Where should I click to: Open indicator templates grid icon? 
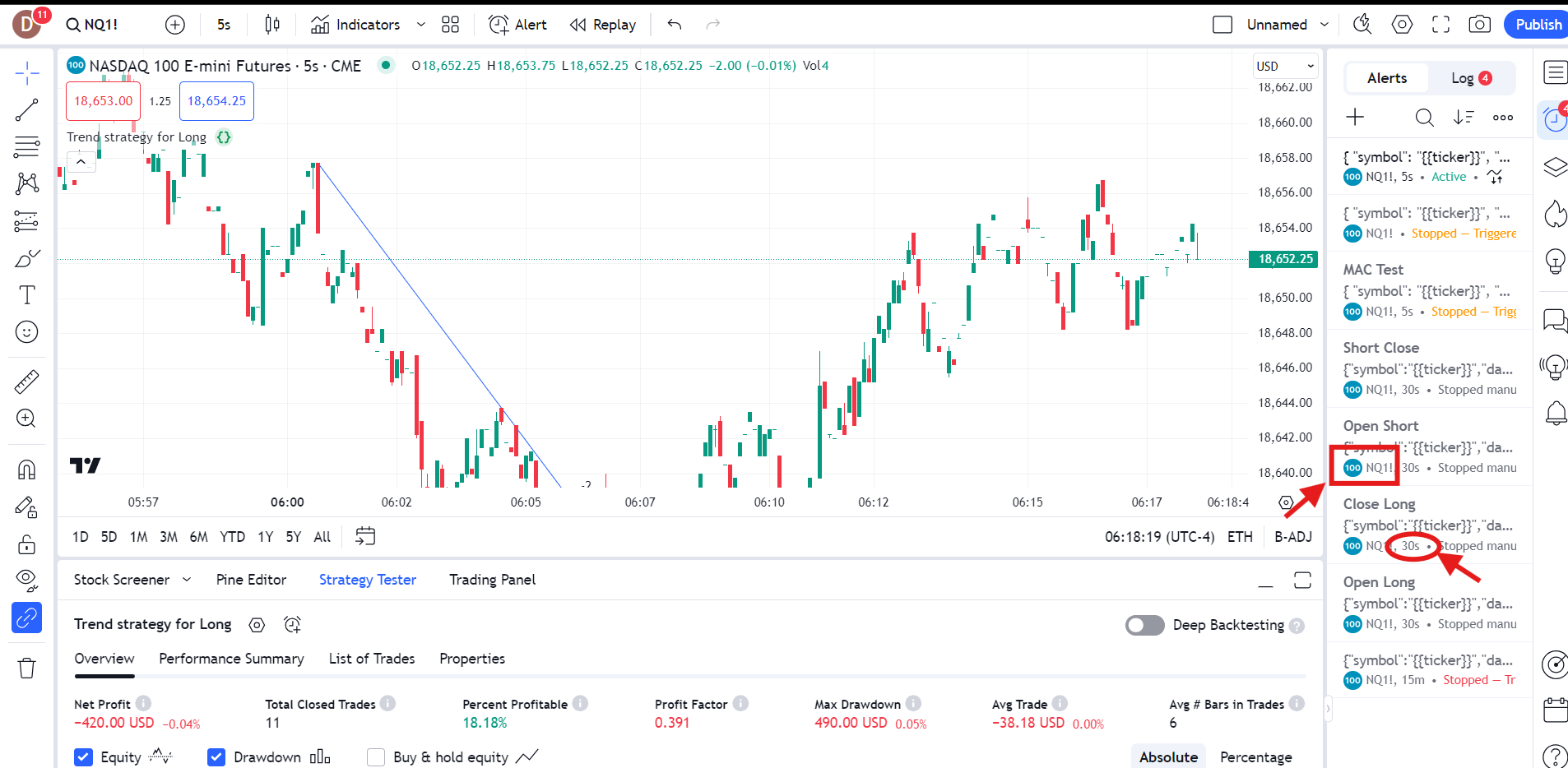[x=450, y=25]
